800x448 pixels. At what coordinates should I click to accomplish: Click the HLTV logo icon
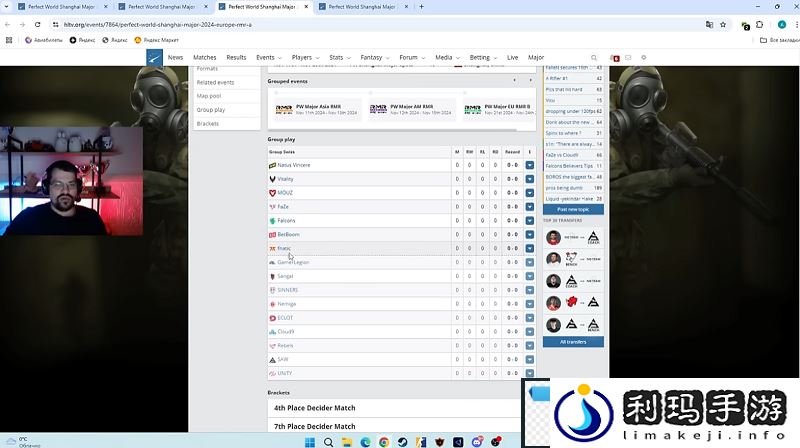[x=154, y=58]
